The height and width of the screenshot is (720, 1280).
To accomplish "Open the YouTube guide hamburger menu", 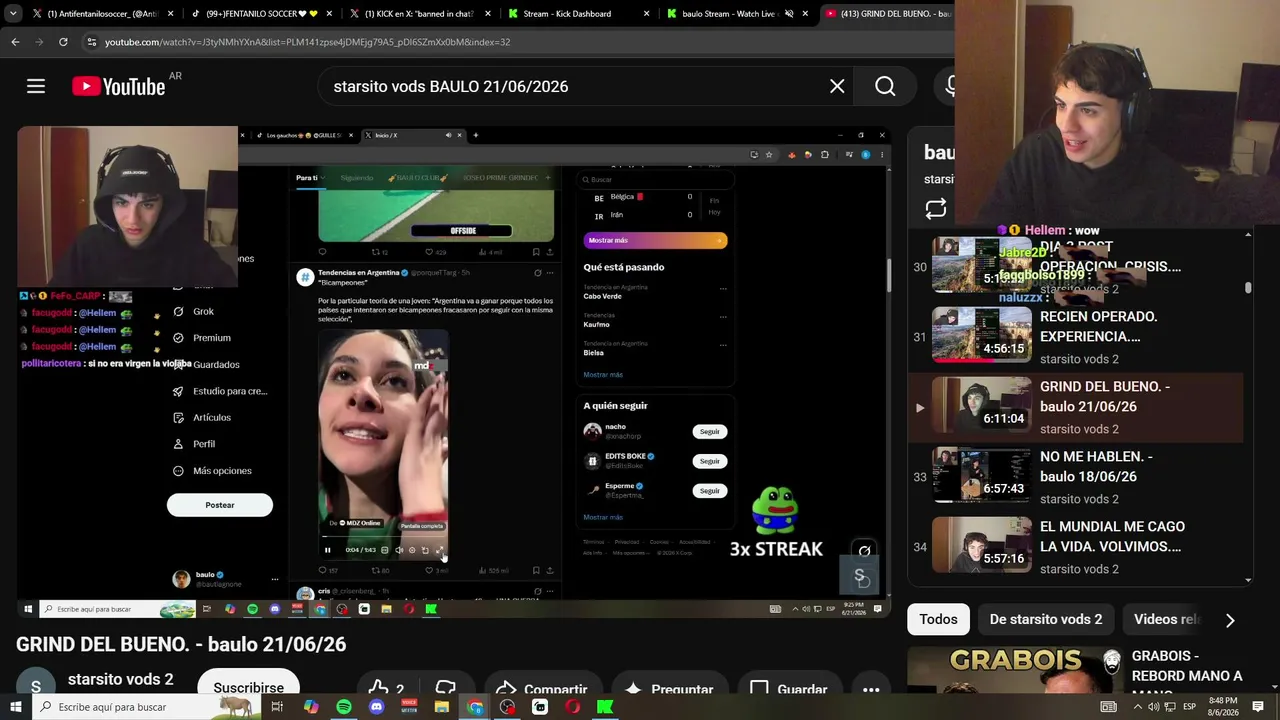I will coord(36,87).
